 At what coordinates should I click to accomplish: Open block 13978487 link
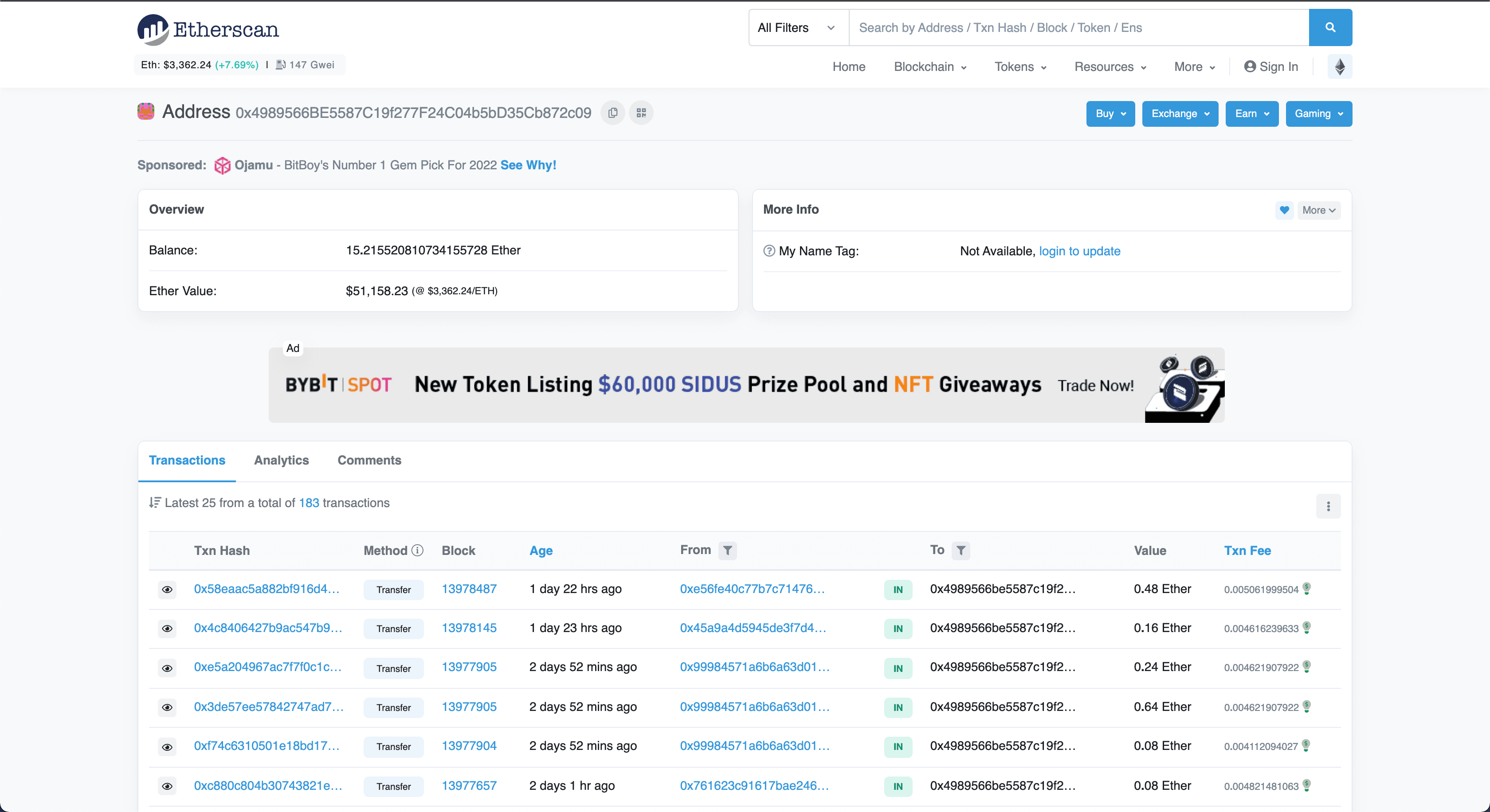click(469, 589)
